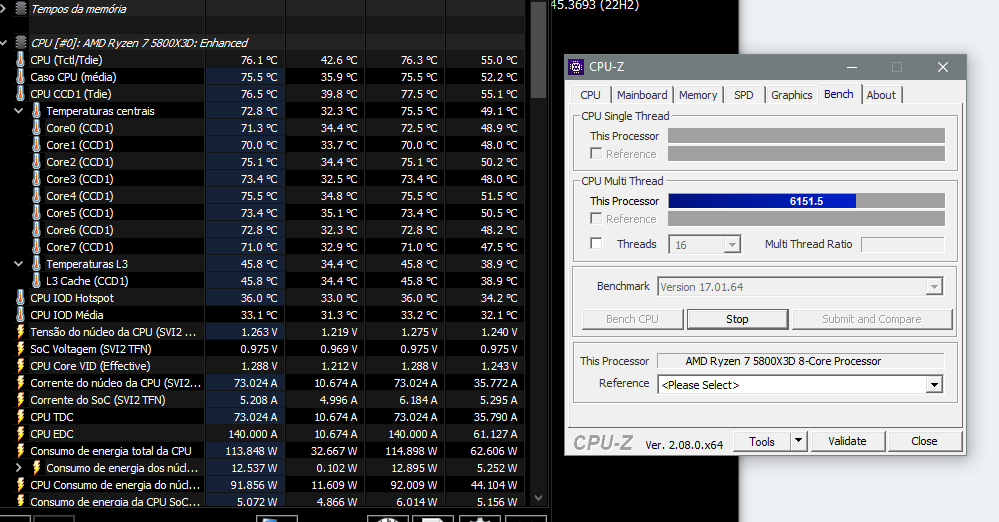The width and height of the screenshot is (999, 522).
Task: Open the About tab in CPU-Z
Action: coord(881,95)
